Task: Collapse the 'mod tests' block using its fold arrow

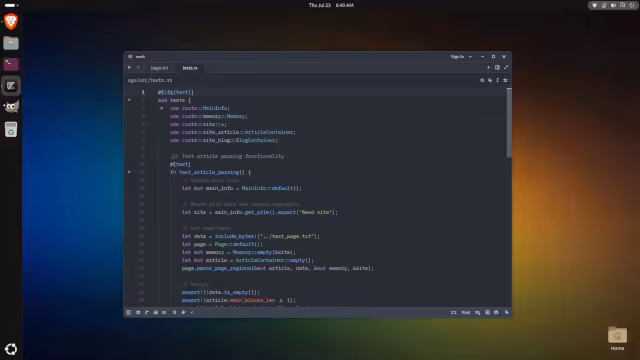Action: point(129,100)
